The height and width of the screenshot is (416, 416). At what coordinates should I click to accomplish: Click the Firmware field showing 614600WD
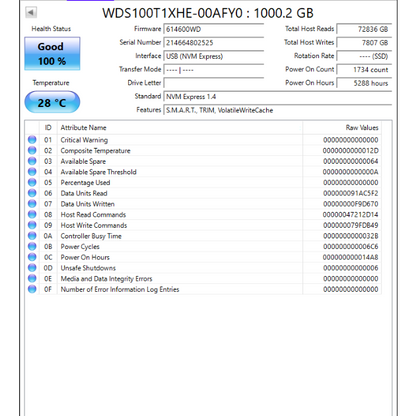214,29
